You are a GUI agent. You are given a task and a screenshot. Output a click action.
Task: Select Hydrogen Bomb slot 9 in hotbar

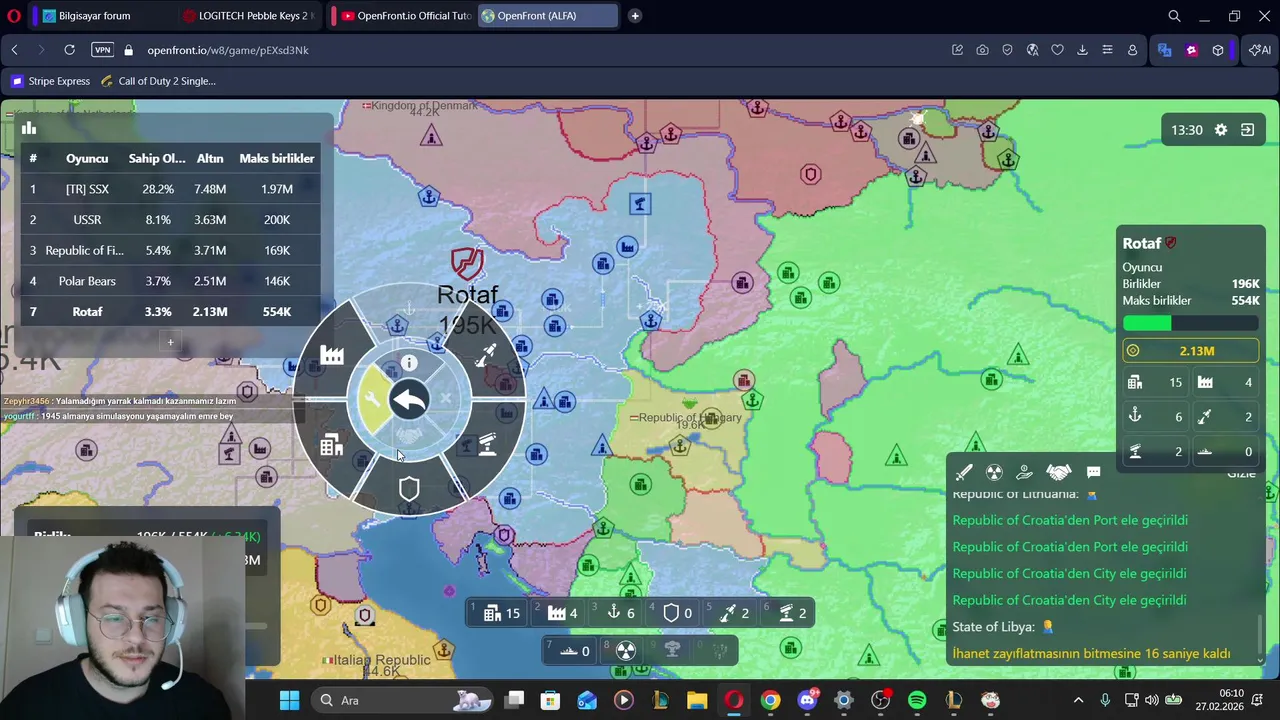point(672,651)
